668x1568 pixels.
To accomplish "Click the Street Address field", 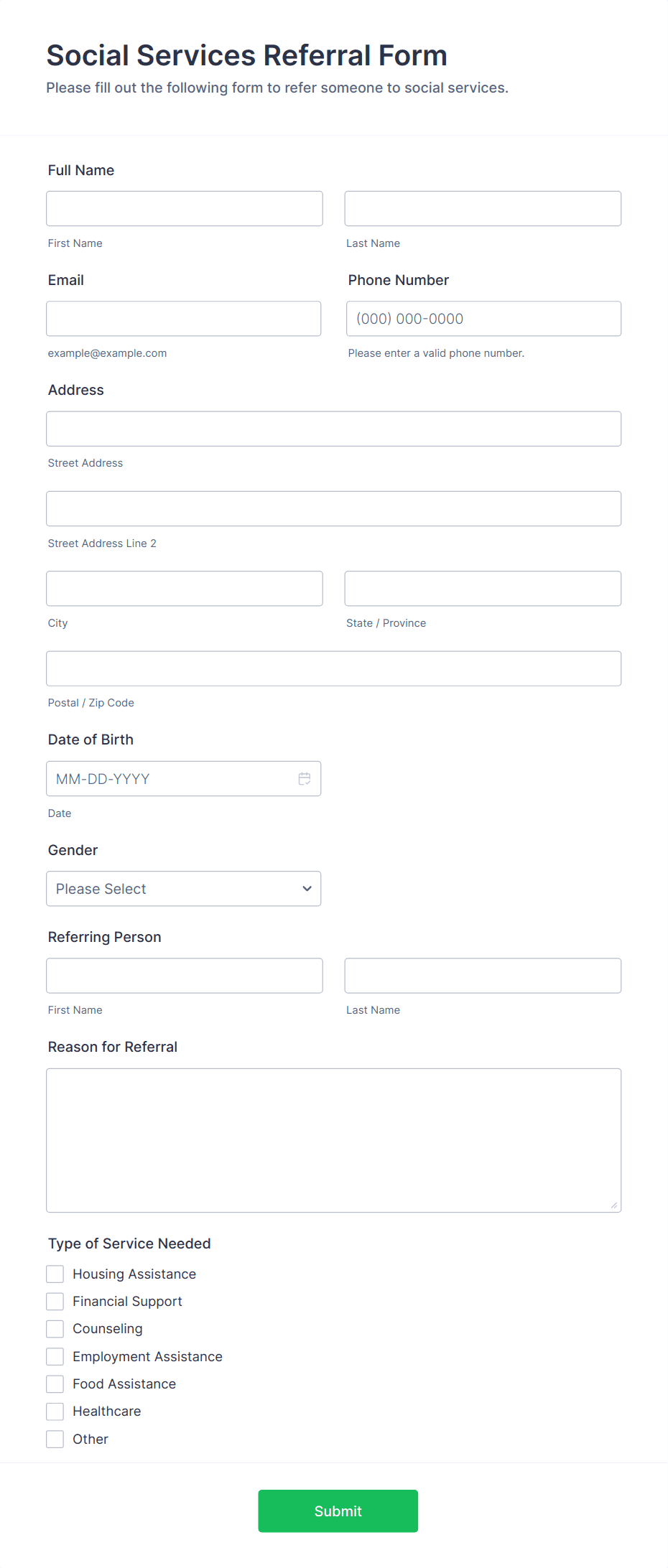I will tap(333, 429).
